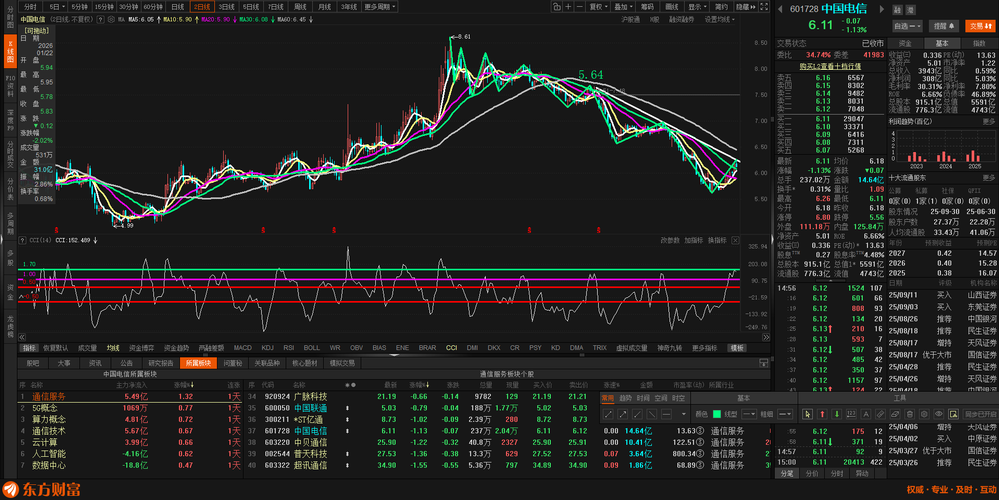Click the orange 交易 trade button

(978, 26)
